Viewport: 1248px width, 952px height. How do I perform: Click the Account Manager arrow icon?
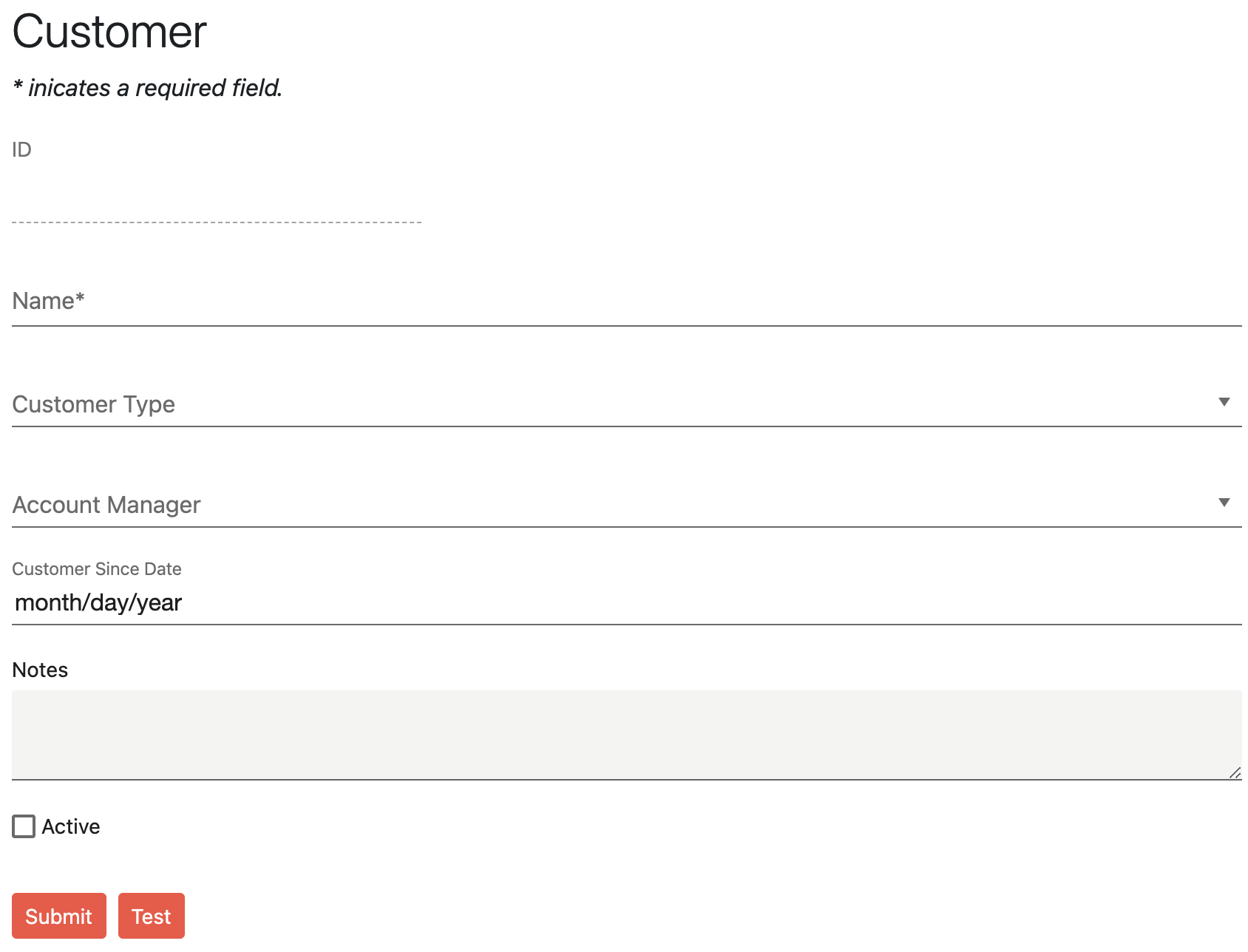point(1224,503)
